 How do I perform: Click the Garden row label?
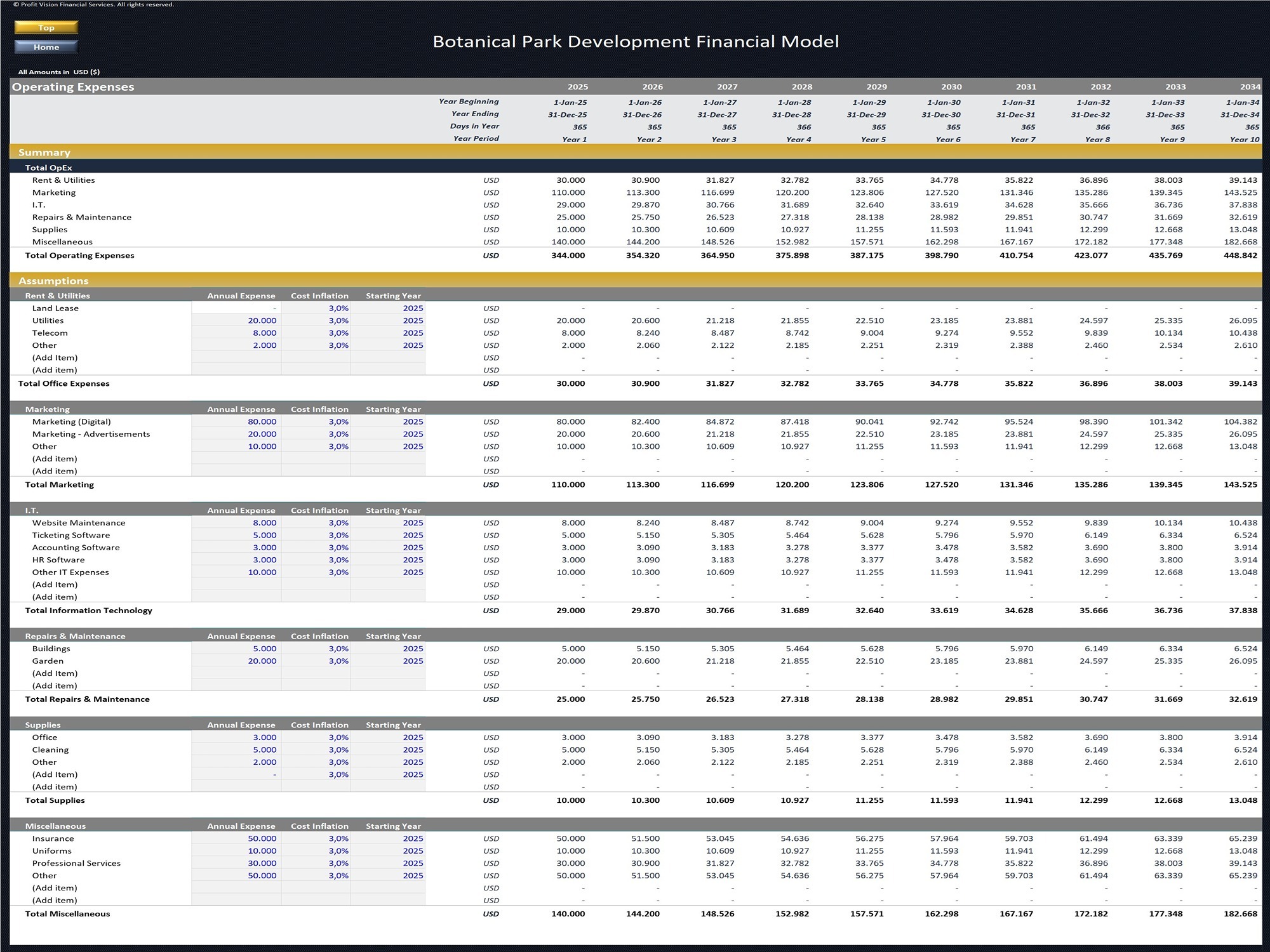48,661
